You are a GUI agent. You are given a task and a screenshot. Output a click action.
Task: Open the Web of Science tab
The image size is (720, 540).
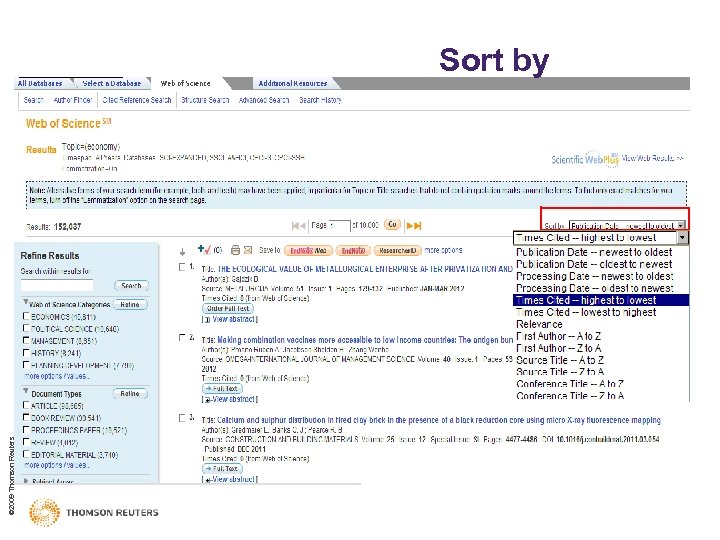[x=186, y=84]
